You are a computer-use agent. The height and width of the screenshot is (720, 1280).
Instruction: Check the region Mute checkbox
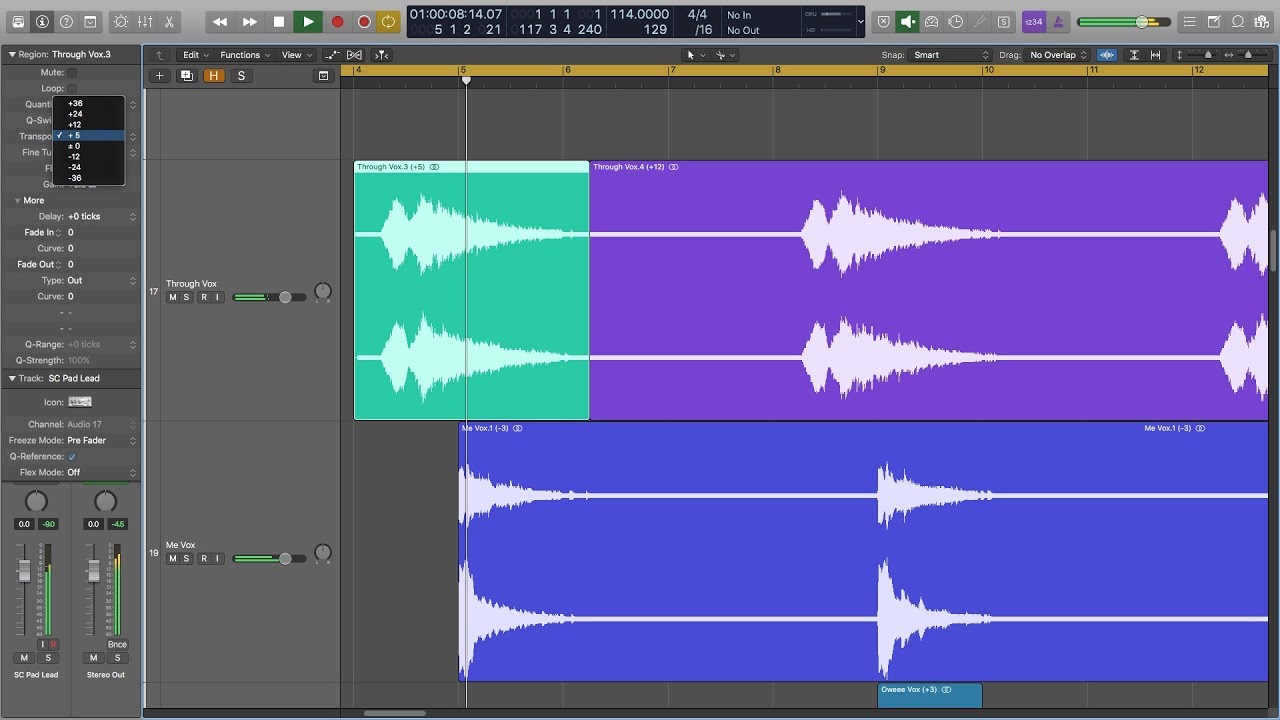coord(72,72)
